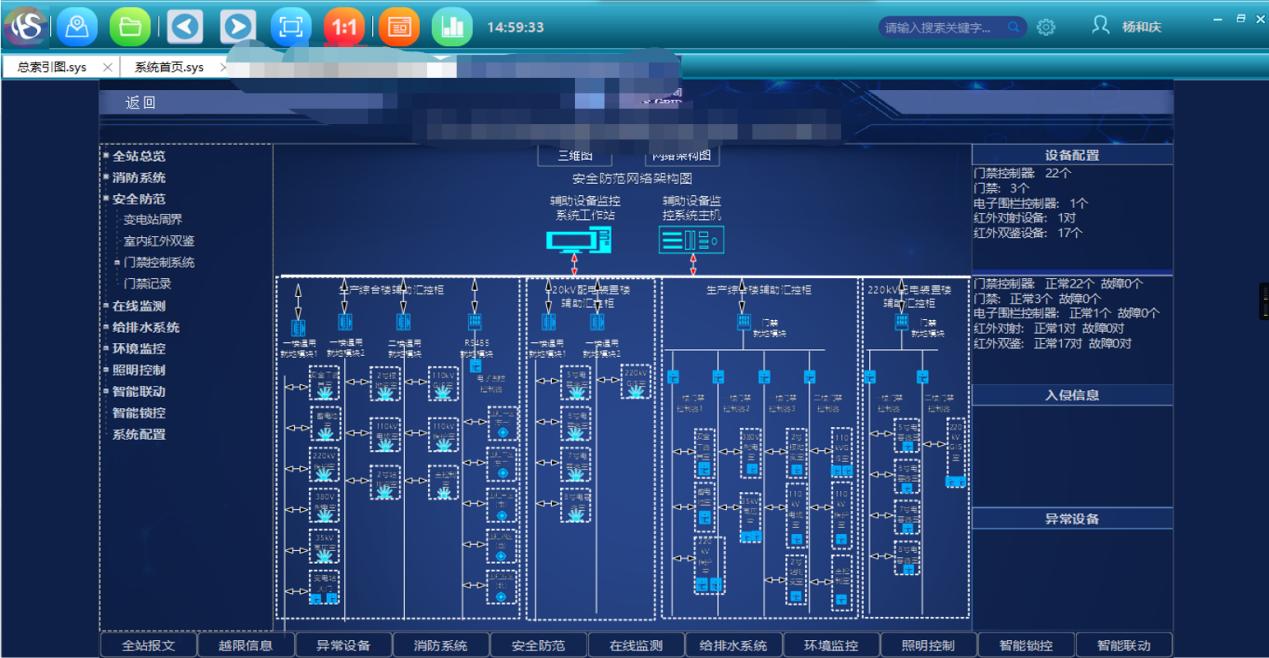Collapse the 安全防范 tree node
The height and width of the screenshot is (658, 1269).
tap(138, 199)
